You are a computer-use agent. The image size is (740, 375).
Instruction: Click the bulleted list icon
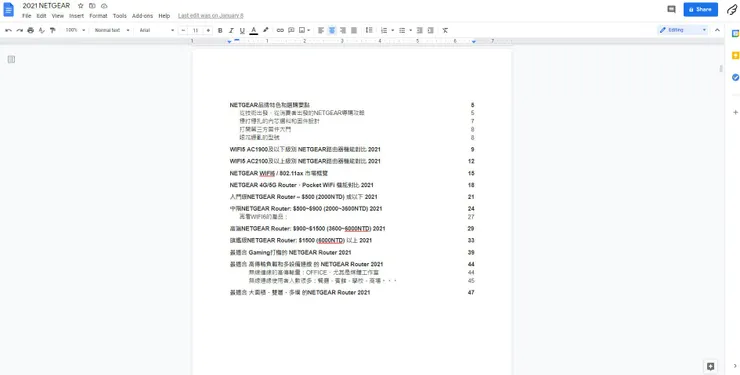click(402, 30)
